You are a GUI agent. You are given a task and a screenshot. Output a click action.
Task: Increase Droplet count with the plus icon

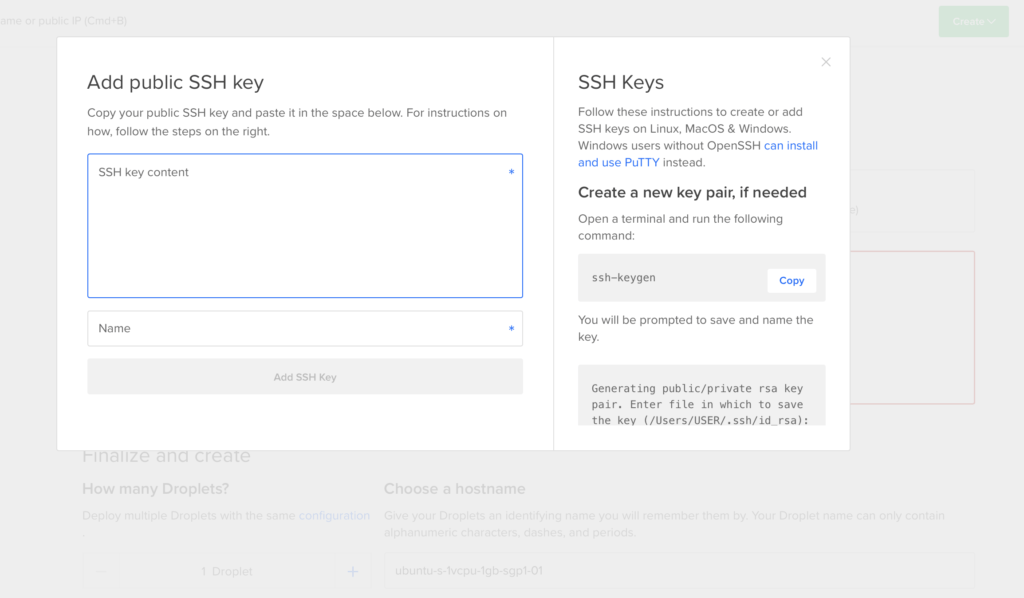pyautogui.click(x=352, y=572)
